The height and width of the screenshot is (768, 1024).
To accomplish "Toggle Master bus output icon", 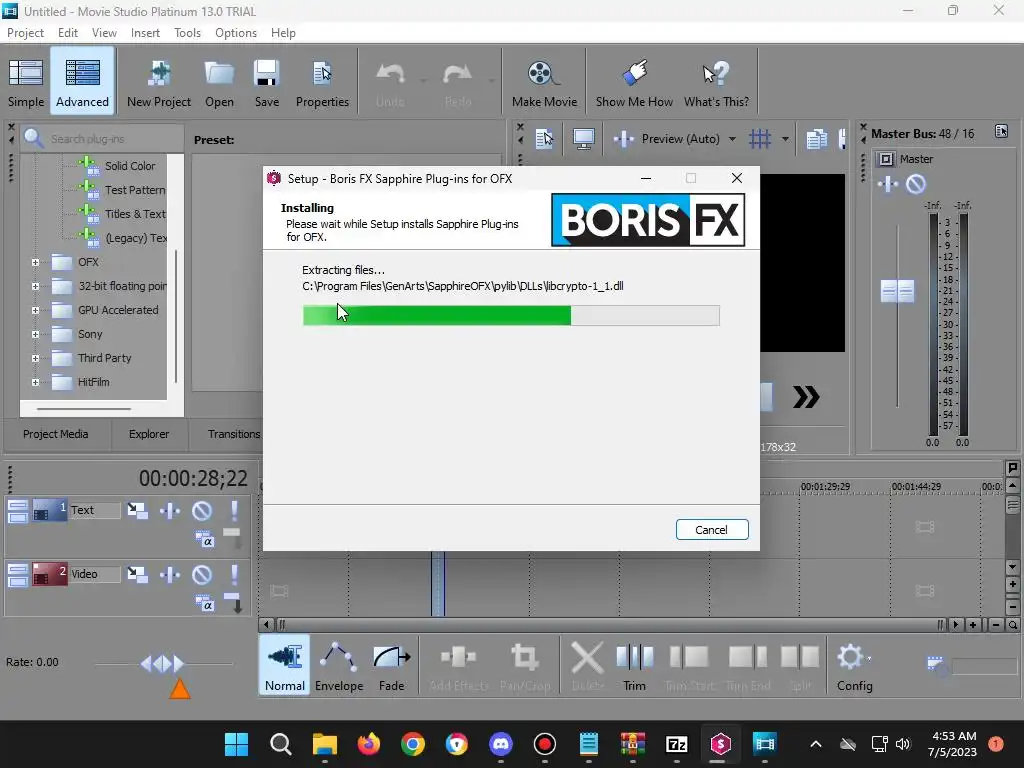I will click(886, 159).
